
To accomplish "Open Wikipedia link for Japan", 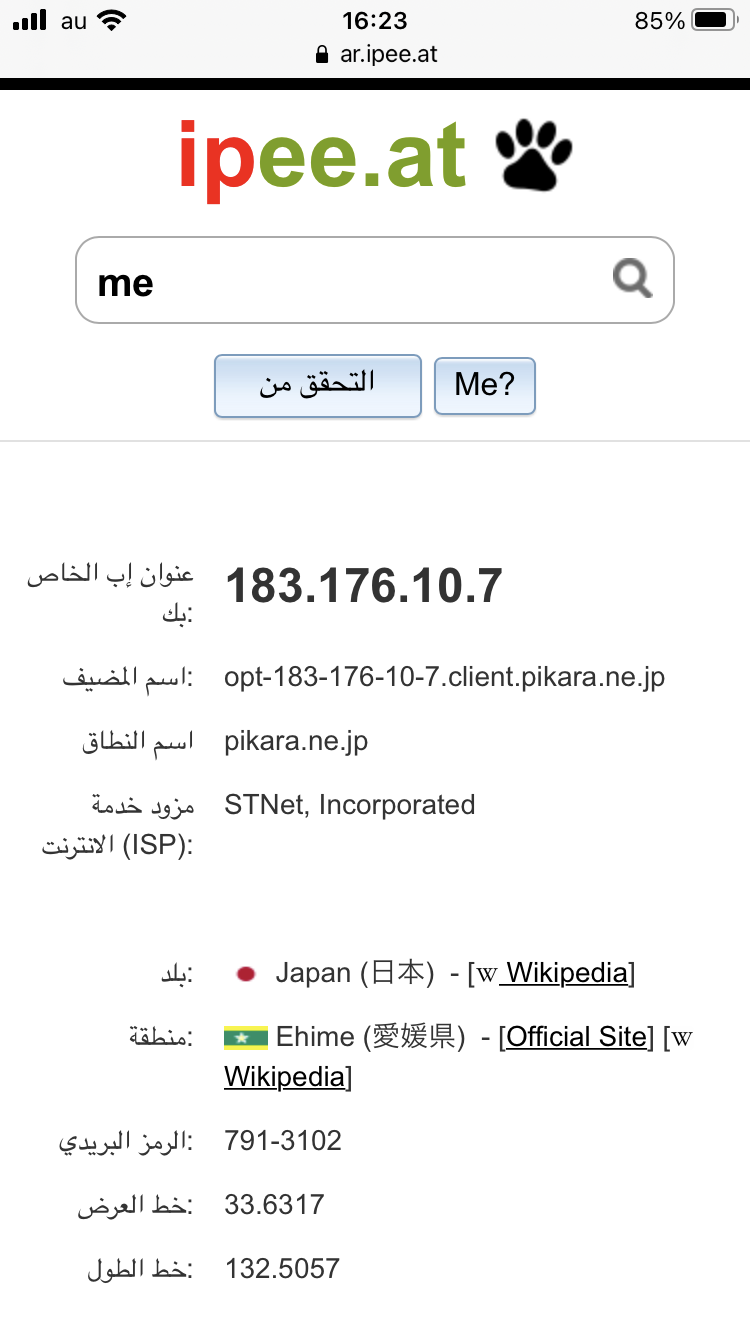I will click(566, 972).
